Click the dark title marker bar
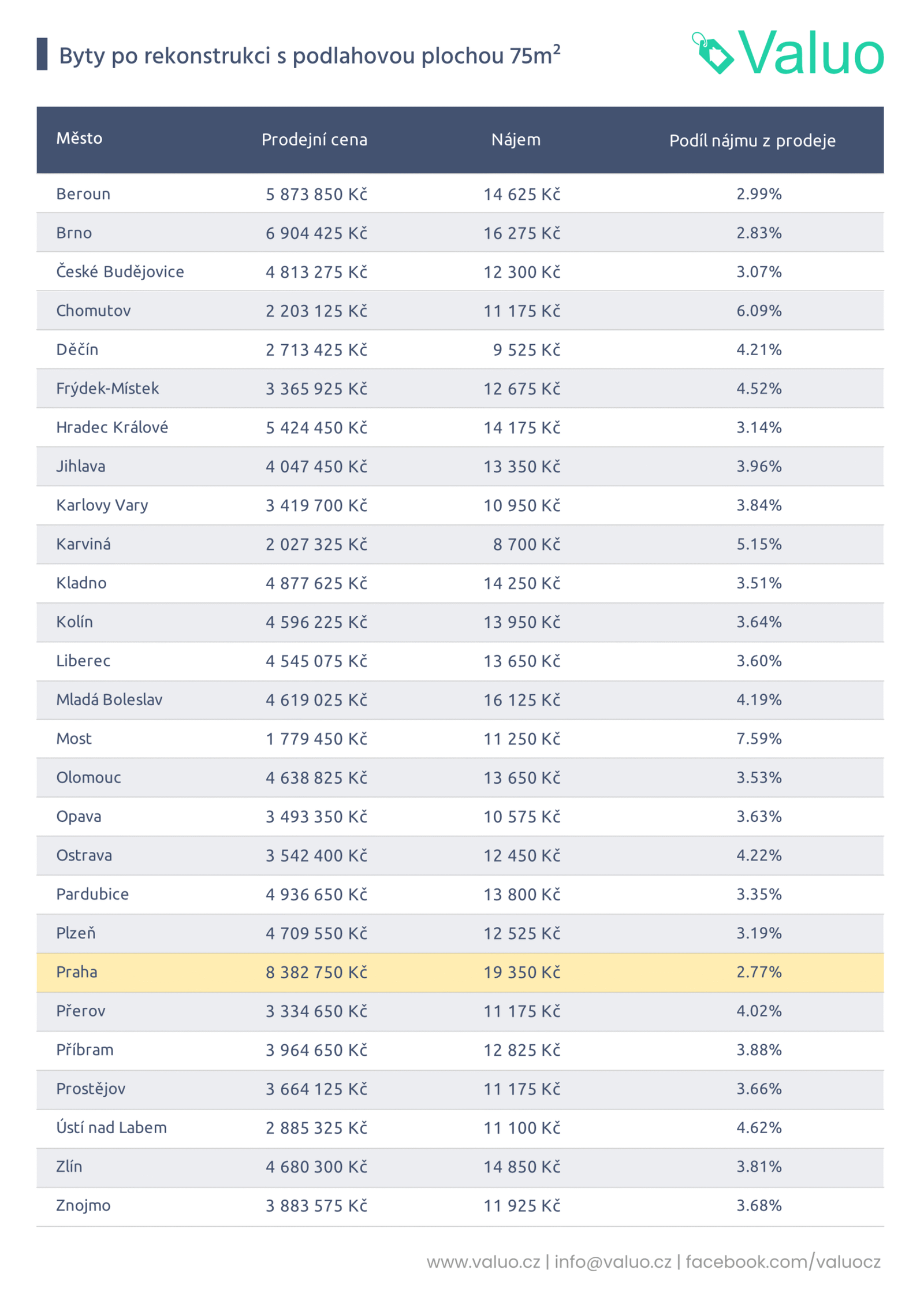 [x=42, y=54]
